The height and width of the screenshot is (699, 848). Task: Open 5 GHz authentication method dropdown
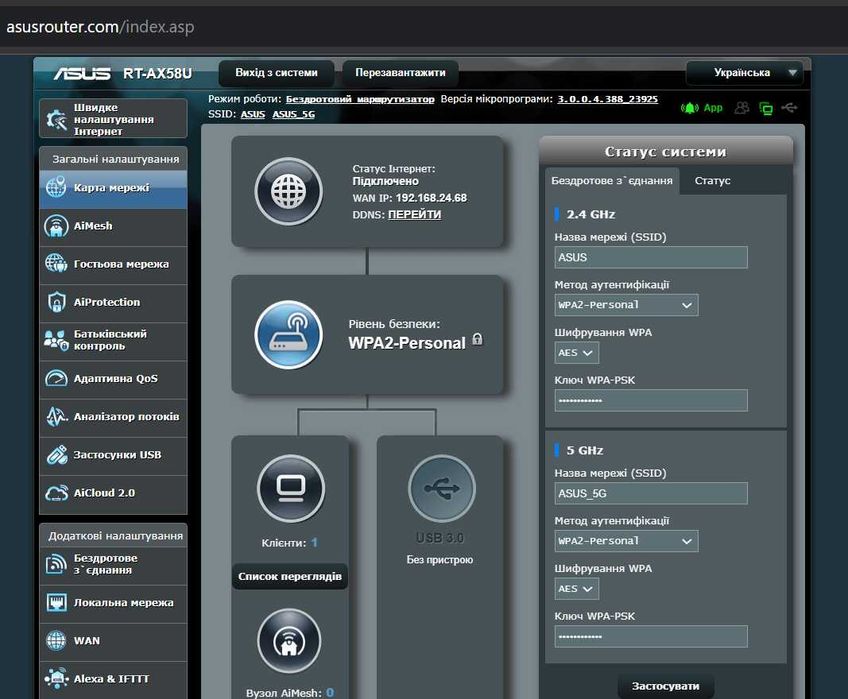(626, 541)
